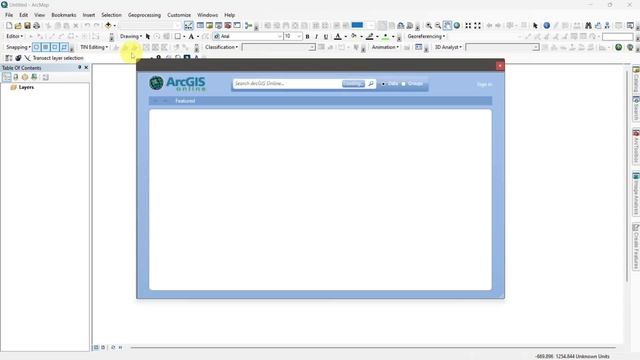Select the Groups radio button
The width and height of the screenshot is (640, 360).
[x=404, y=84]
